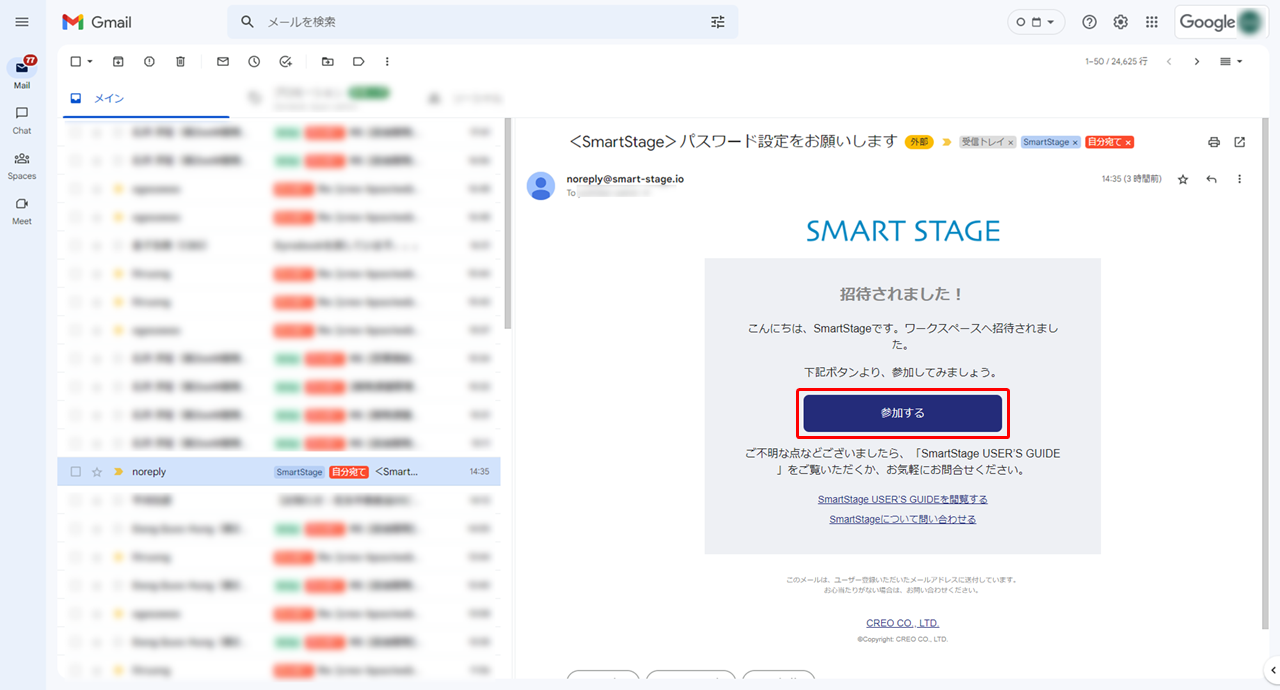Archive the selected email
The height and width of the screenshot is (690, 1280).
click(x=118, y=62)
